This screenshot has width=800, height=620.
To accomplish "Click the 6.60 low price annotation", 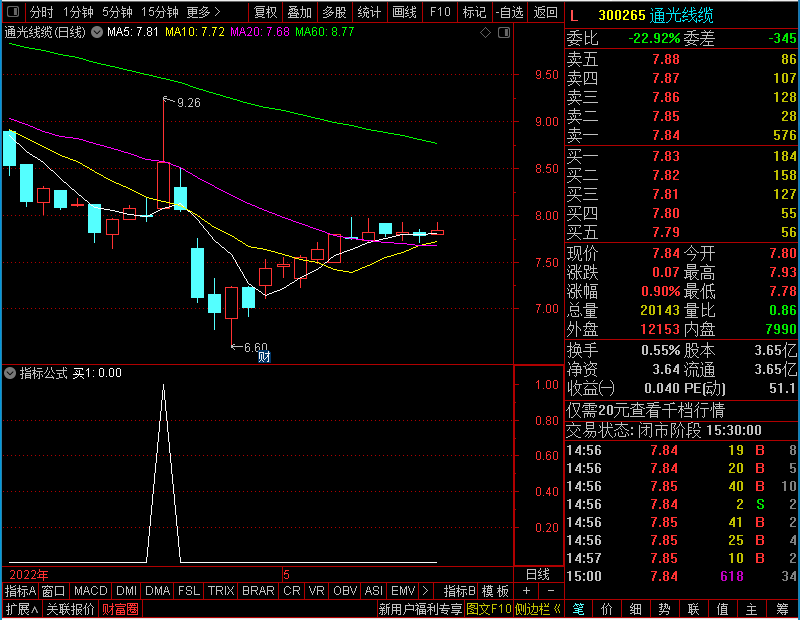I will 256,348.
